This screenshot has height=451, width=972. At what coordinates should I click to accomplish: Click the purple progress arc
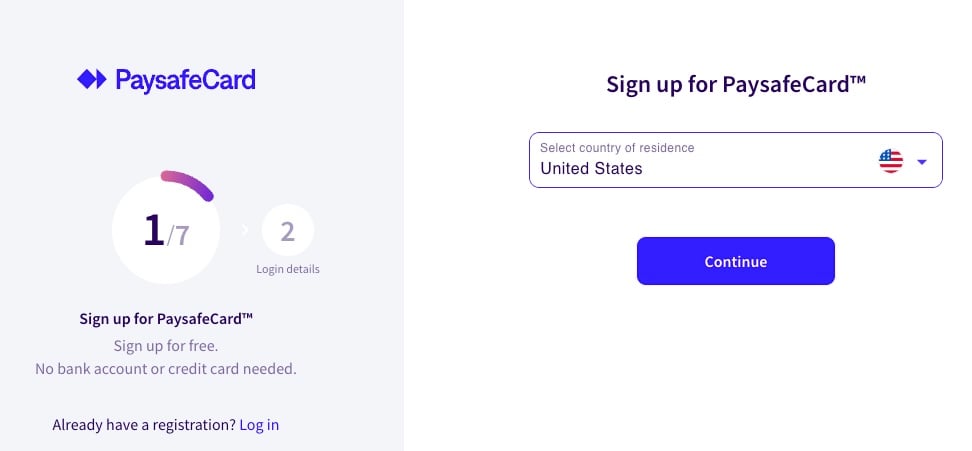(188, 182)
